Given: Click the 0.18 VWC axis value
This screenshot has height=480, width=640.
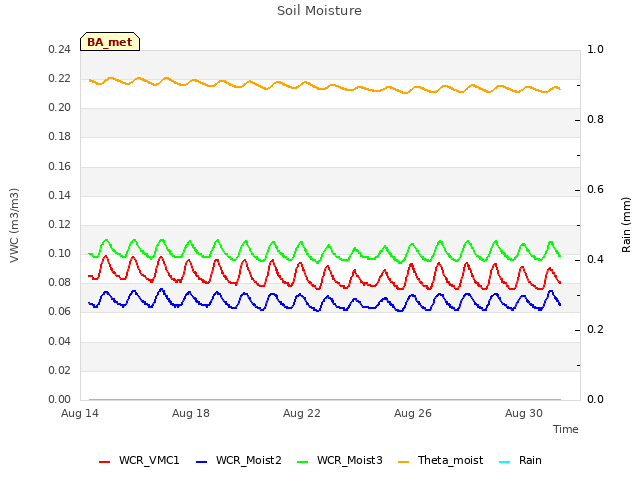Looking at the screenshot, I should click(x=60, y=137).
